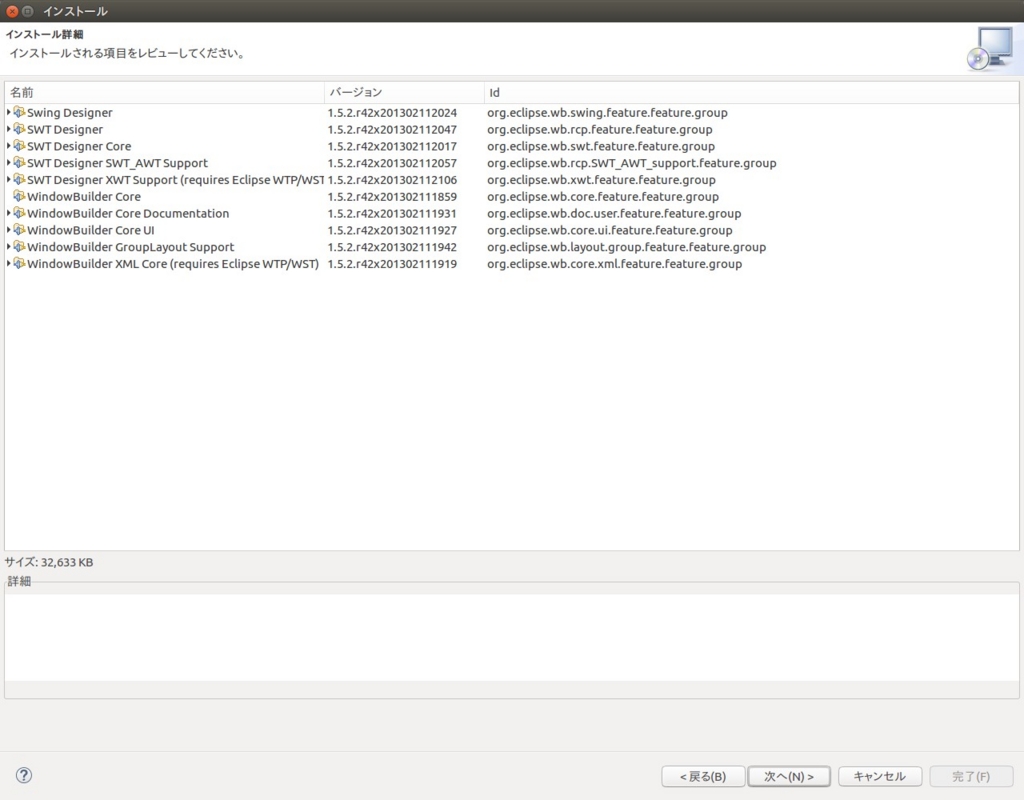Click the SWT Designer Core feature icon

[19, 146]
